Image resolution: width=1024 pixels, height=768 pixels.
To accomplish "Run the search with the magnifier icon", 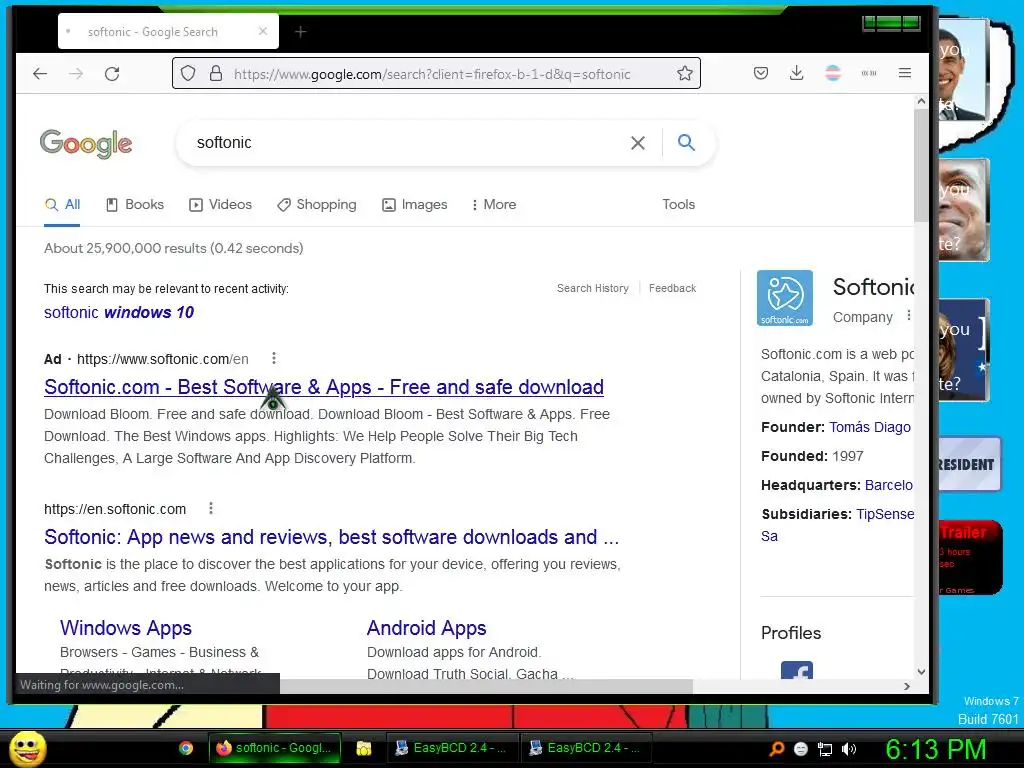I will 686,142.
